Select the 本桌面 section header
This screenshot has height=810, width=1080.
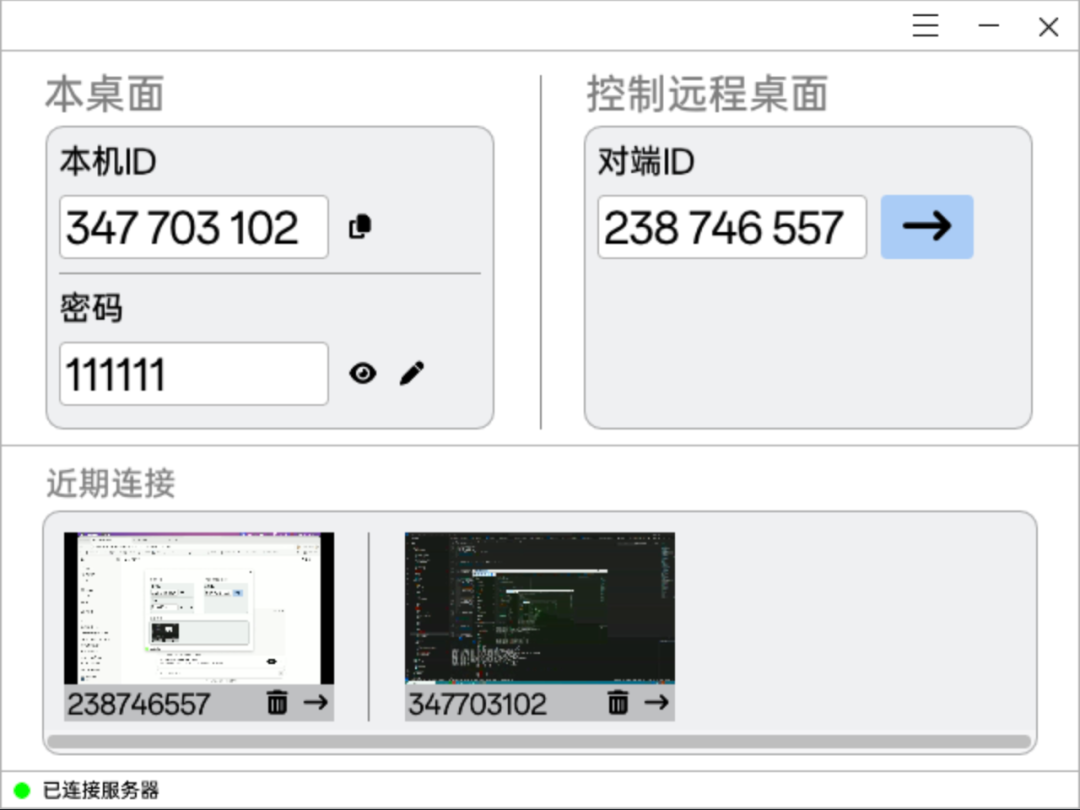[x=105, y=95]
